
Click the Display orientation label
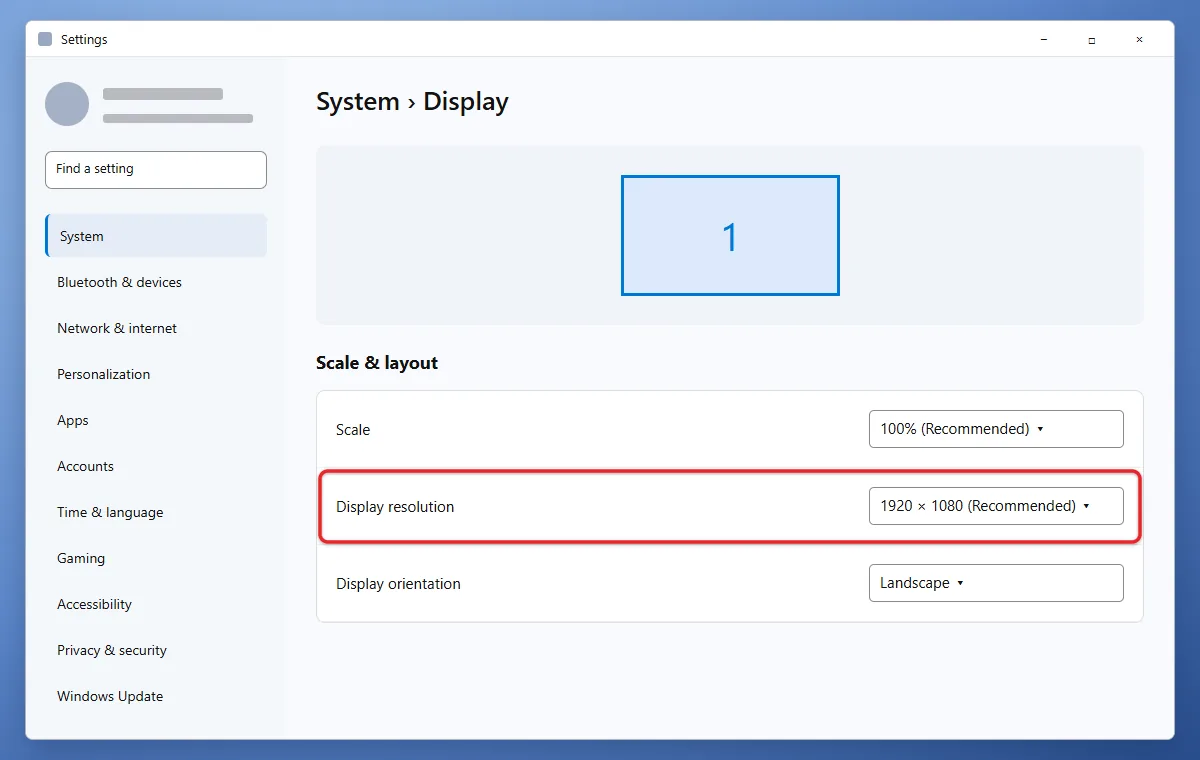click(x=398, y=584)
